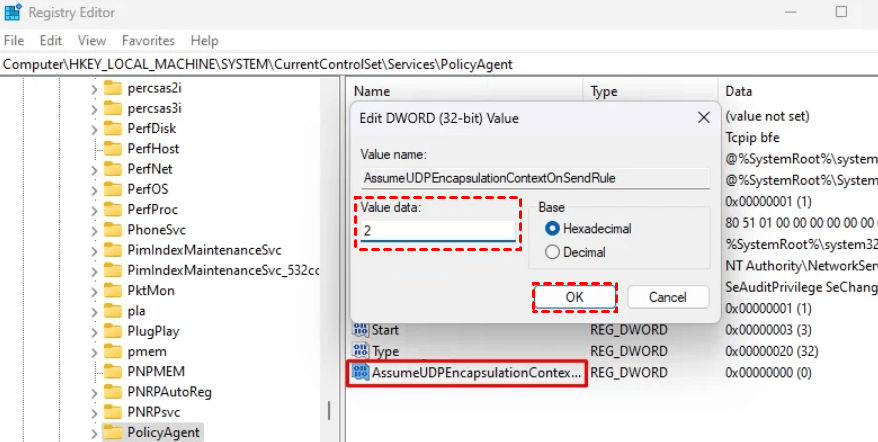Select the PerfHost folder icon
Image resolution: width=878 pixels, height=442 pixels.
tap(113, 148)
